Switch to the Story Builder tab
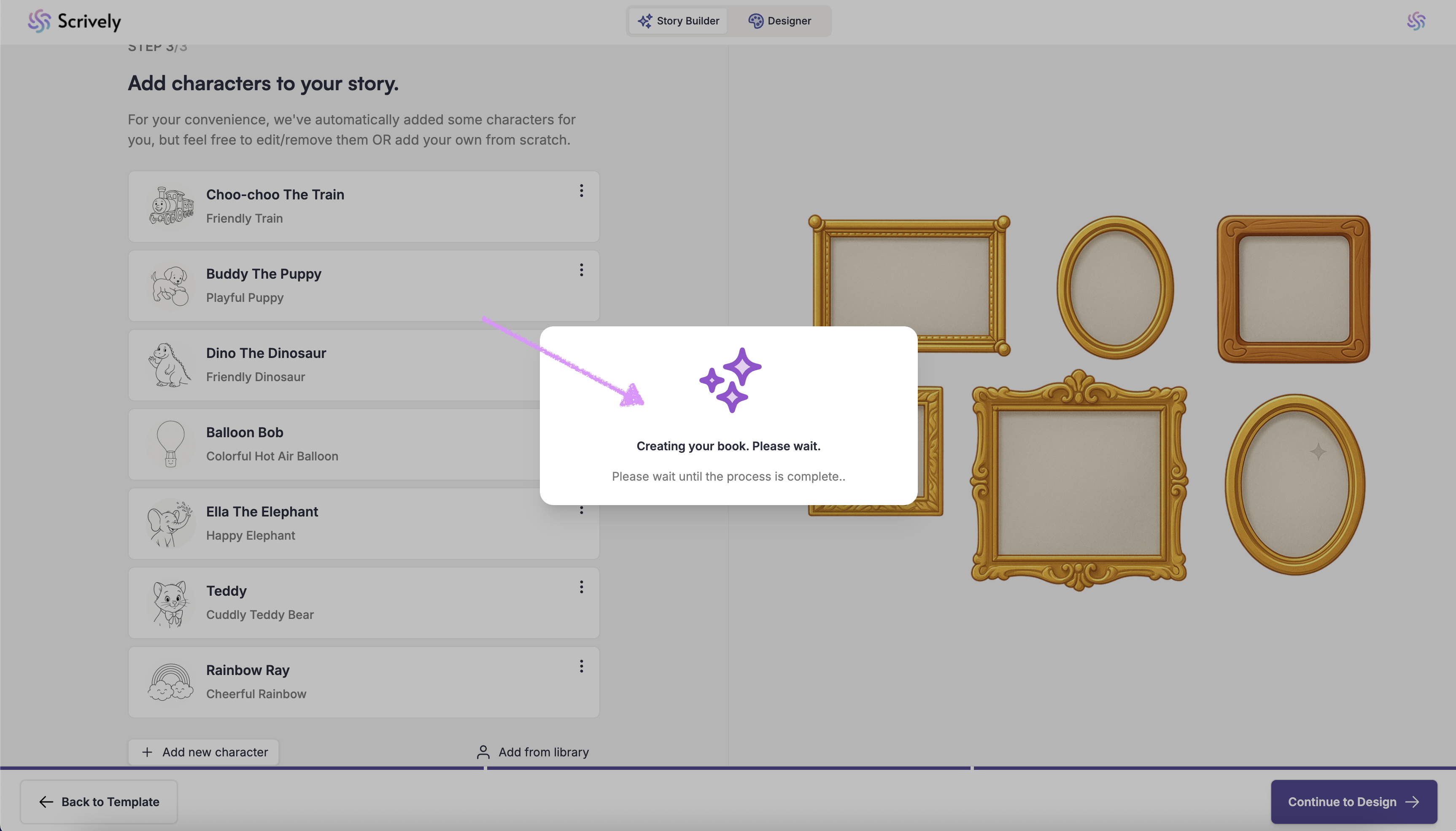Viewport: 1456px width, 831px height. [678, 21]
